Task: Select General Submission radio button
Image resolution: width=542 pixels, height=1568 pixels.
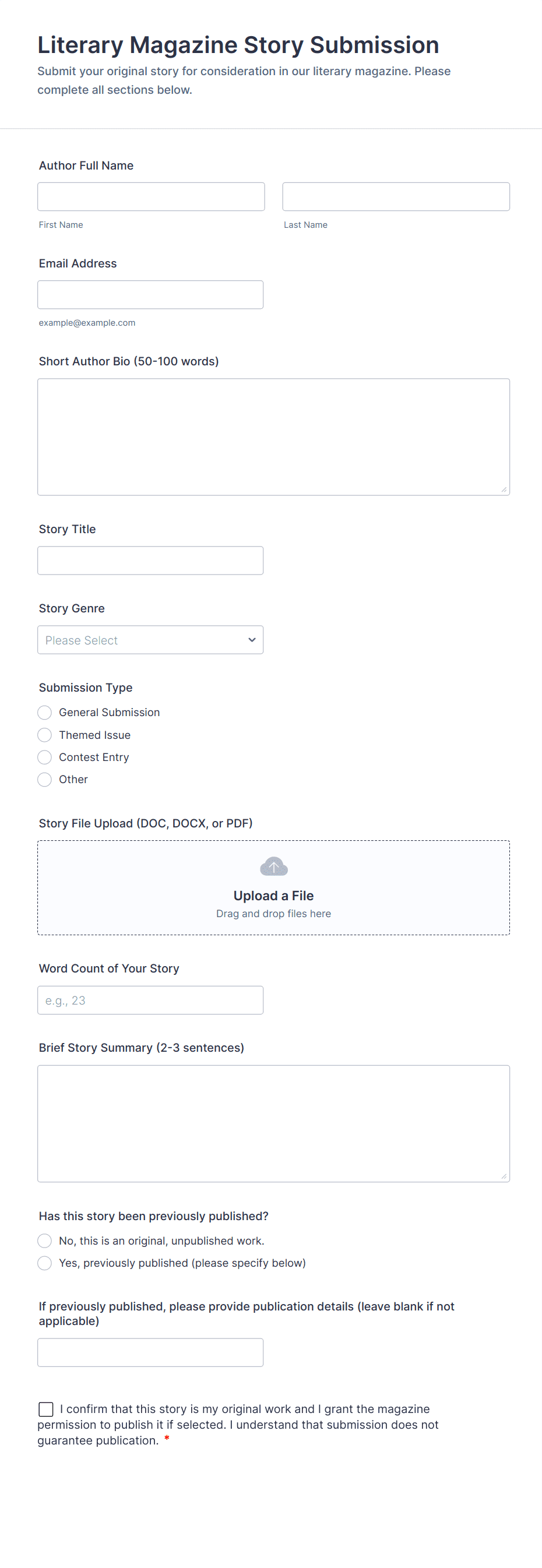Action: [44, 712]
